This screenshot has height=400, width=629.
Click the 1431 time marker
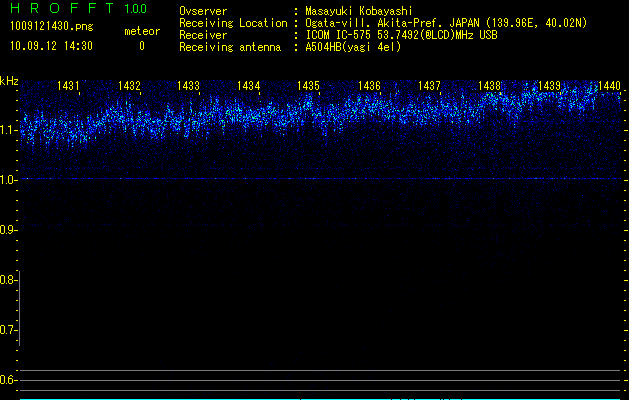[x=69, y=87]
